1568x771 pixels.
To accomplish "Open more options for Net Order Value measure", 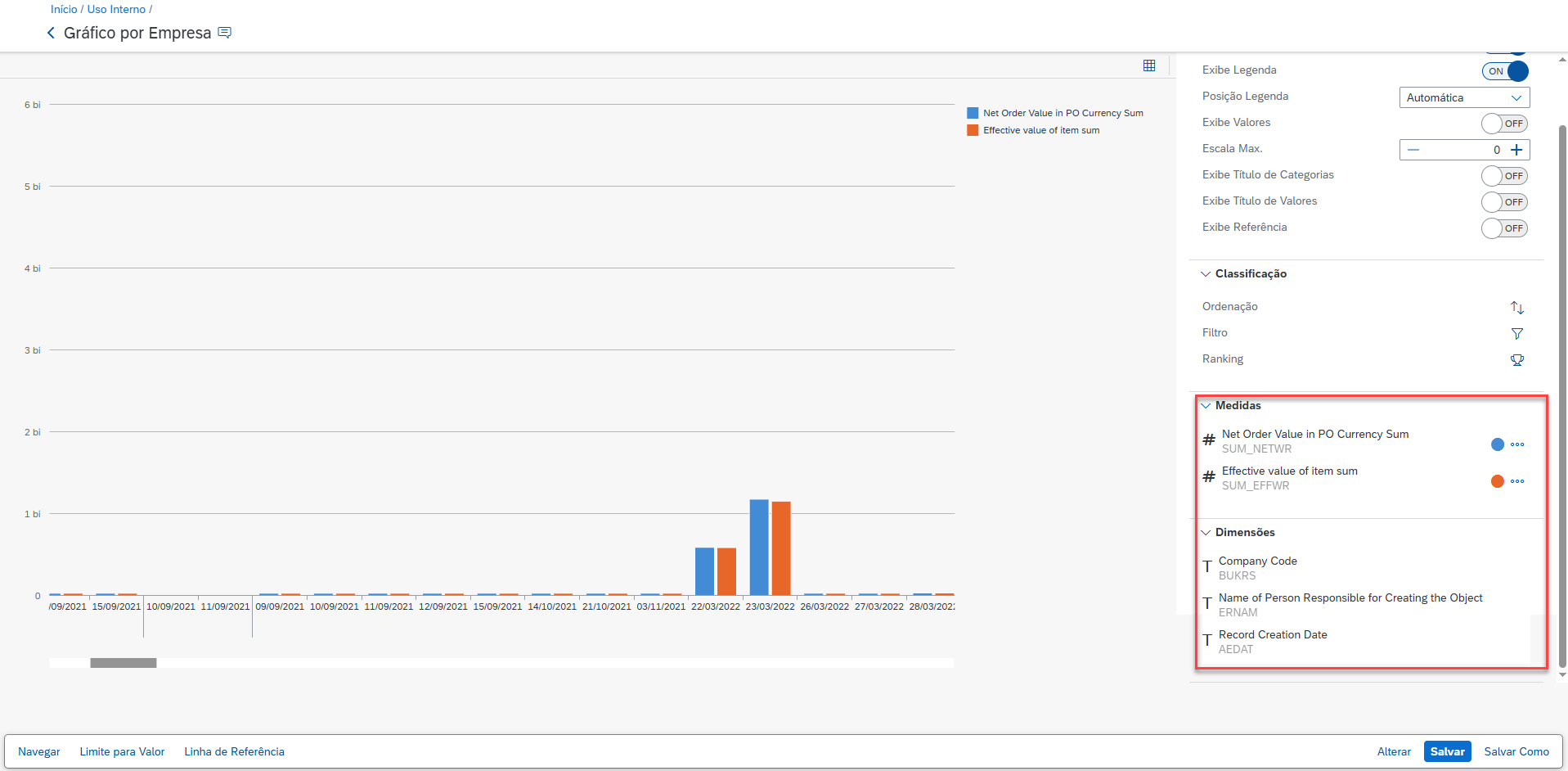I will [x=1517, y=444].
